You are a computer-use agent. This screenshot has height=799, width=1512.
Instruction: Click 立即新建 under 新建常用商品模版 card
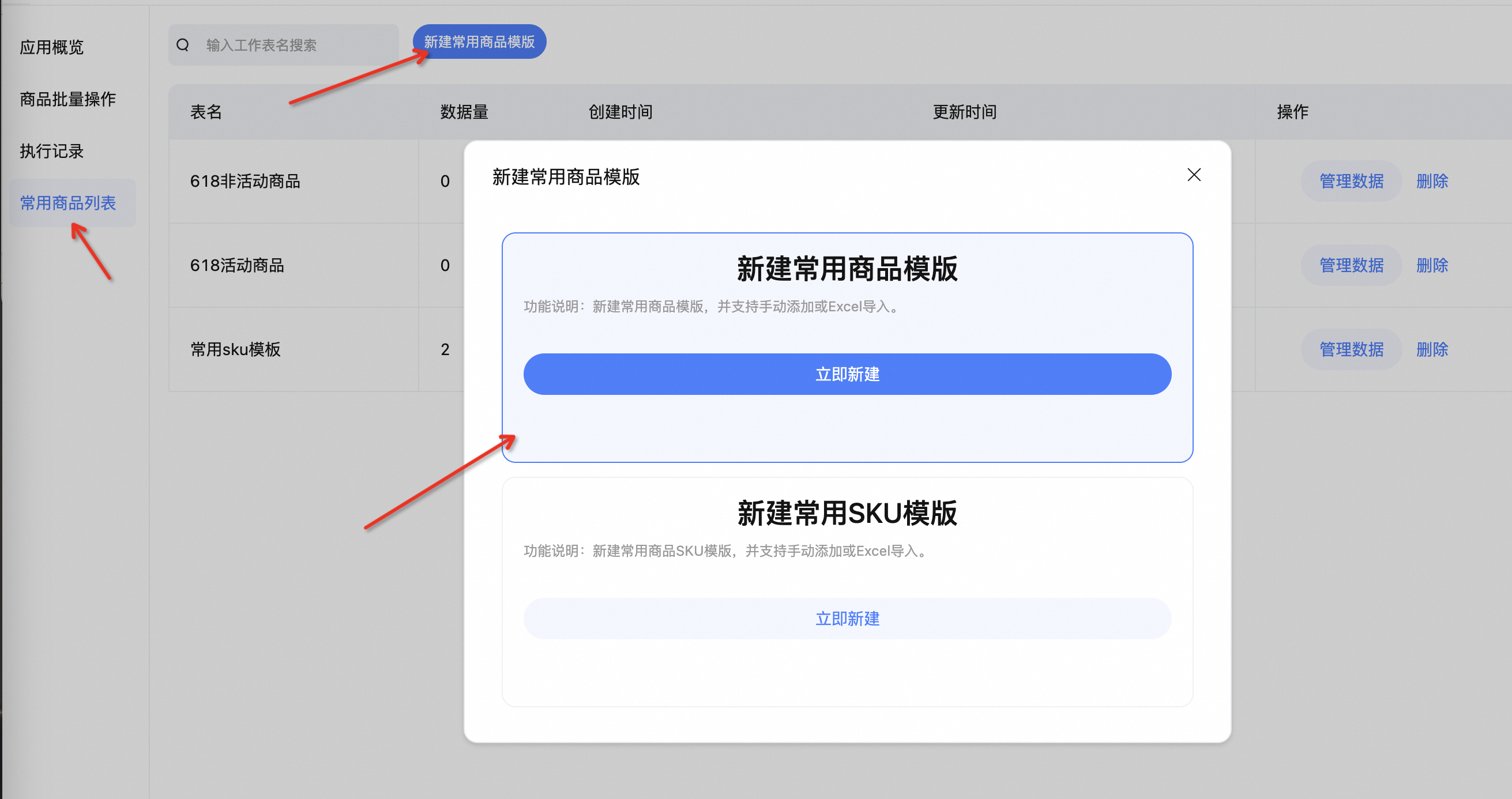tap(847, 374)
